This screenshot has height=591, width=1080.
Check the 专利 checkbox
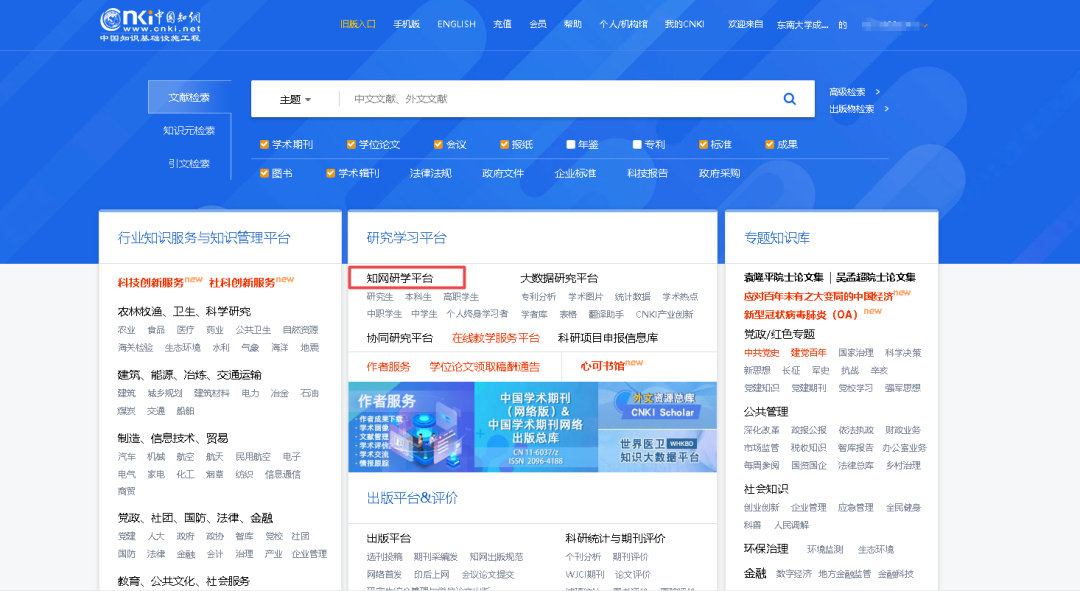pos(638,143)
